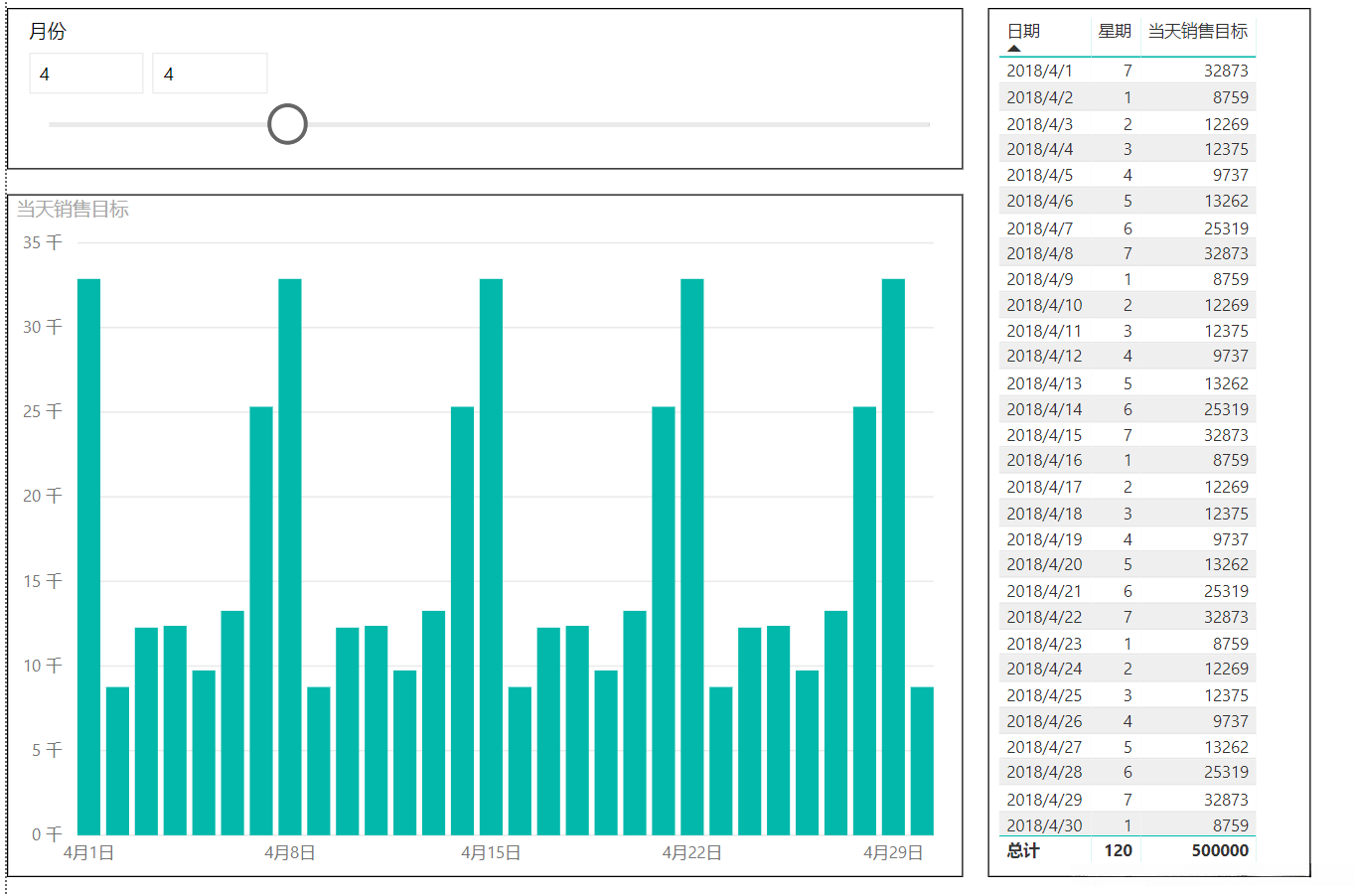The width and height of the screenshot is (1355, 896).
Task: Click the sales target in 2018/4/4 row
Action: (1226, 149)
